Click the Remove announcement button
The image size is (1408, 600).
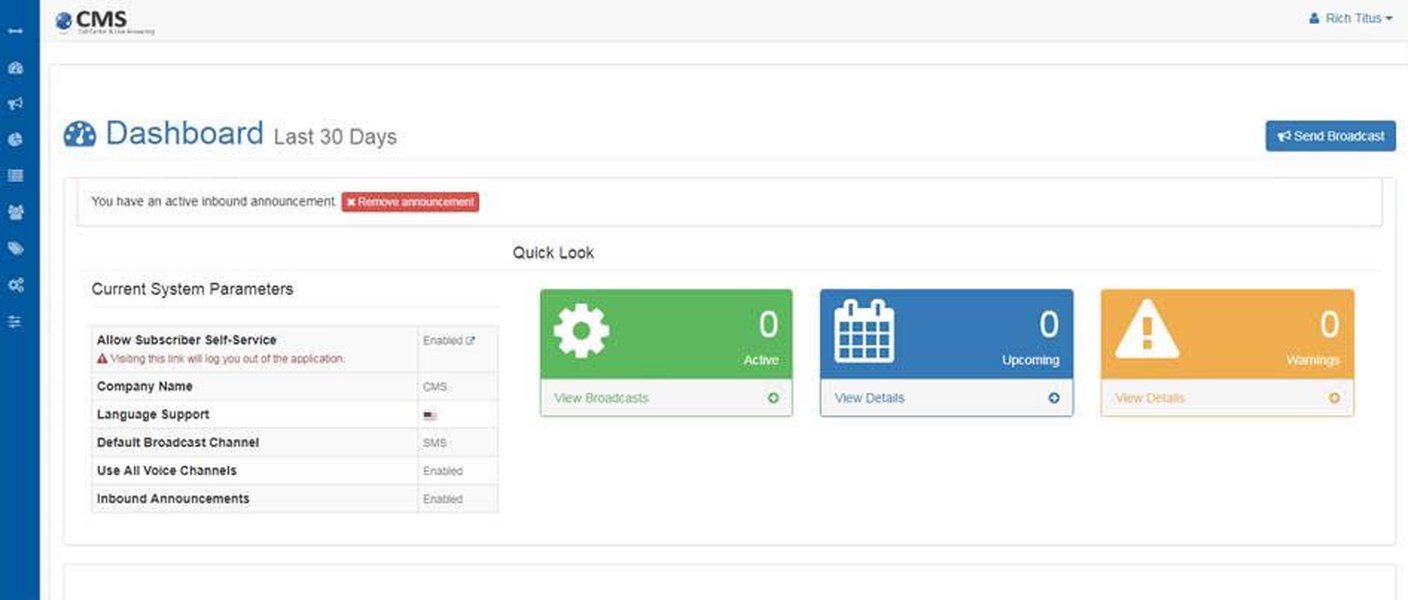(410, 202)
